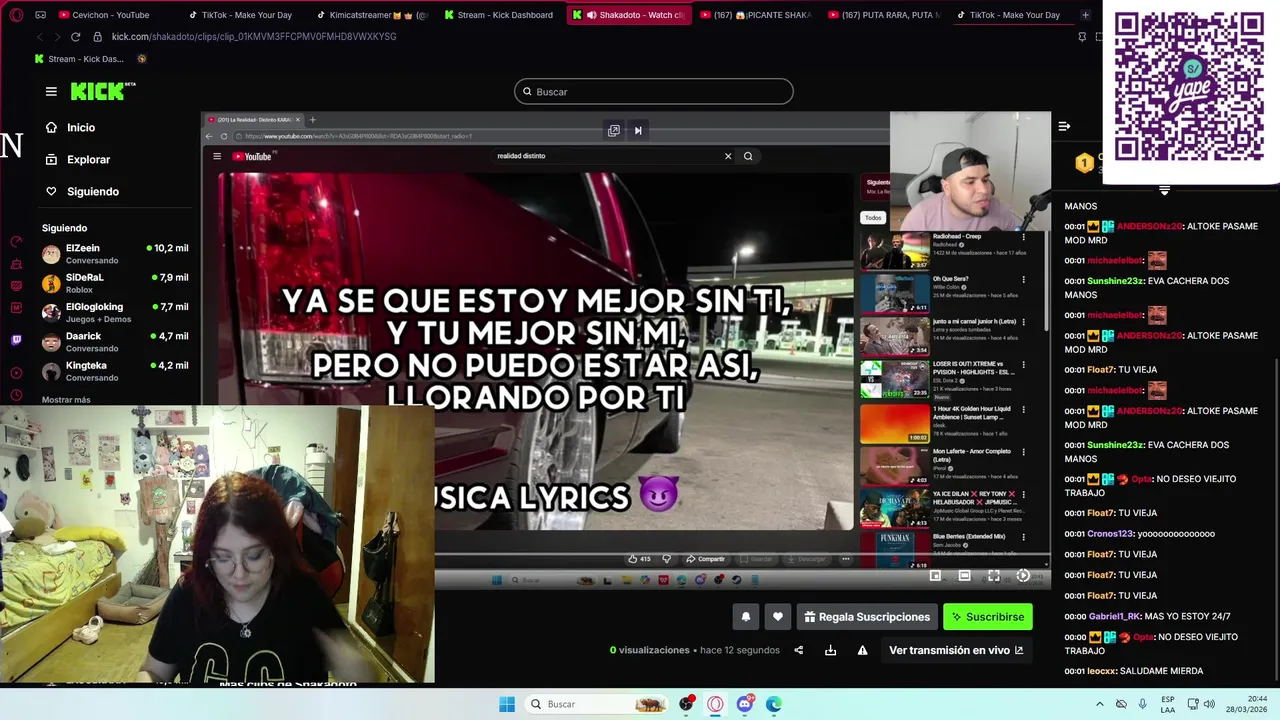Screen dimensions: 1280x720
Task: Open the Opera menu icon
Action: [x=16, y=15]
